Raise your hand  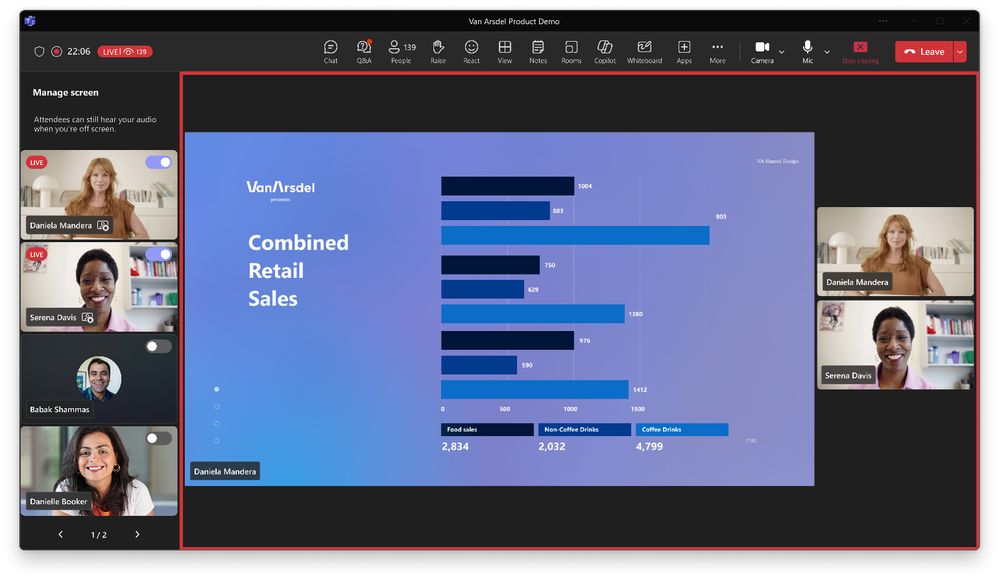pyautogui.click(x=438, y=52)
